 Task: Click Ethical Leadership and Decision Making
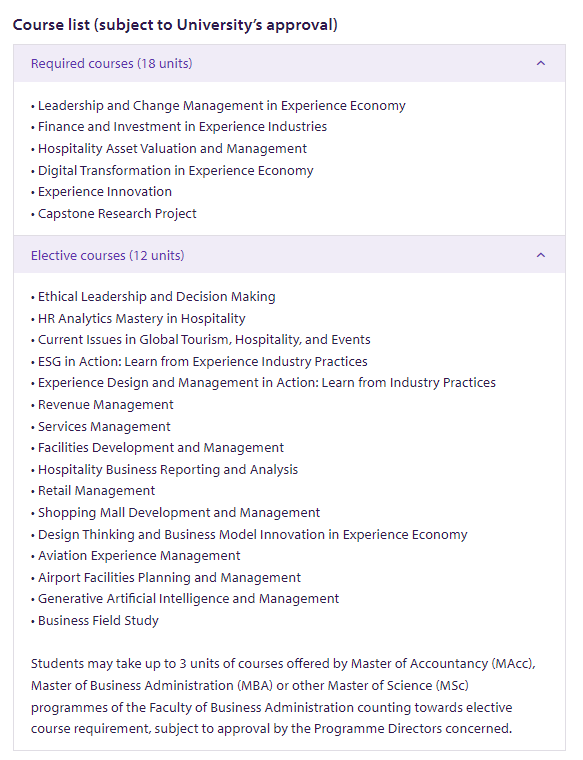(157, 297)
